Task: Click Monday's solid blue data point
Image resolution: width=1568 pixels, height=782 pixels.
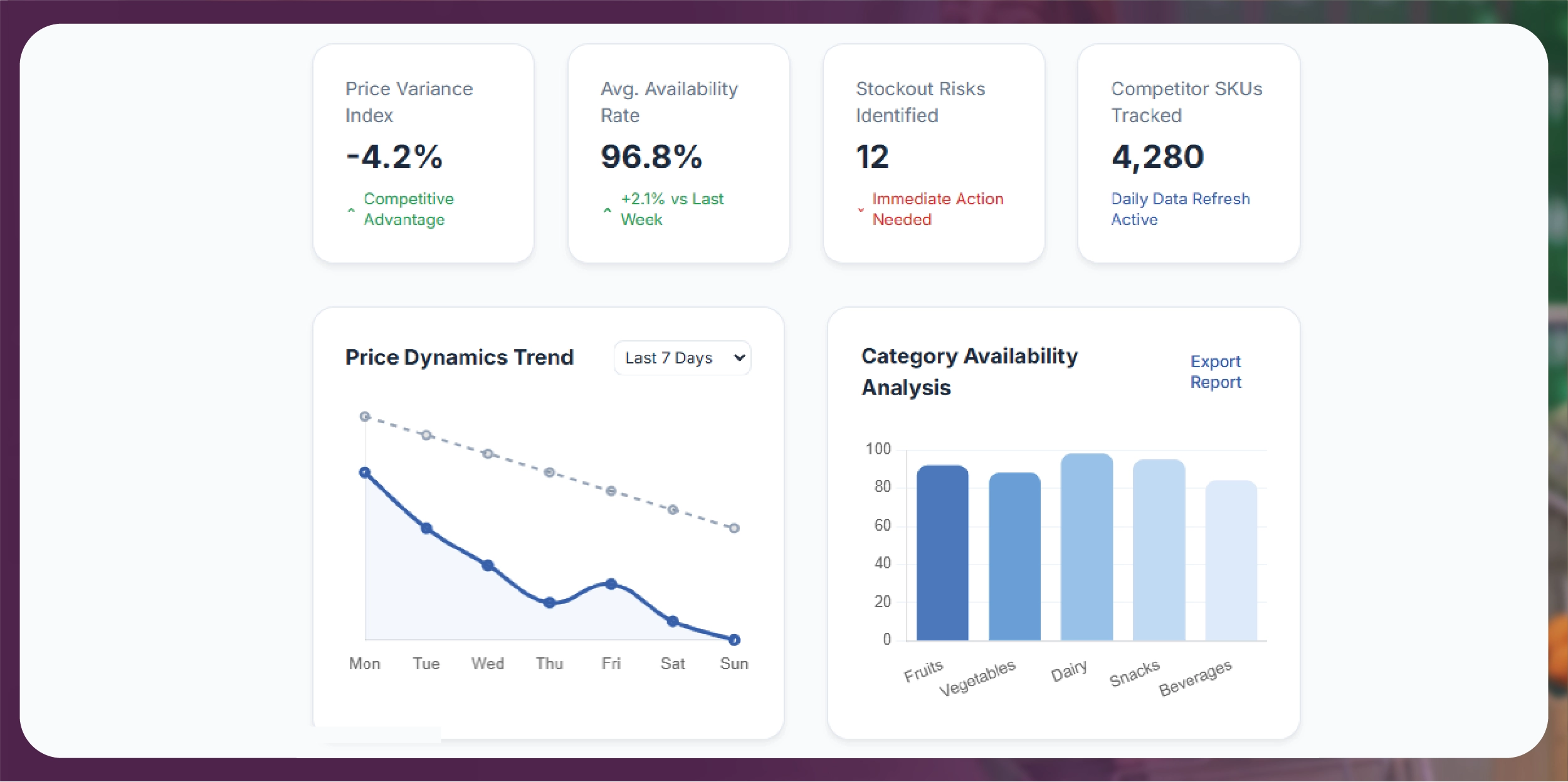Action: (x=365, y=472)
